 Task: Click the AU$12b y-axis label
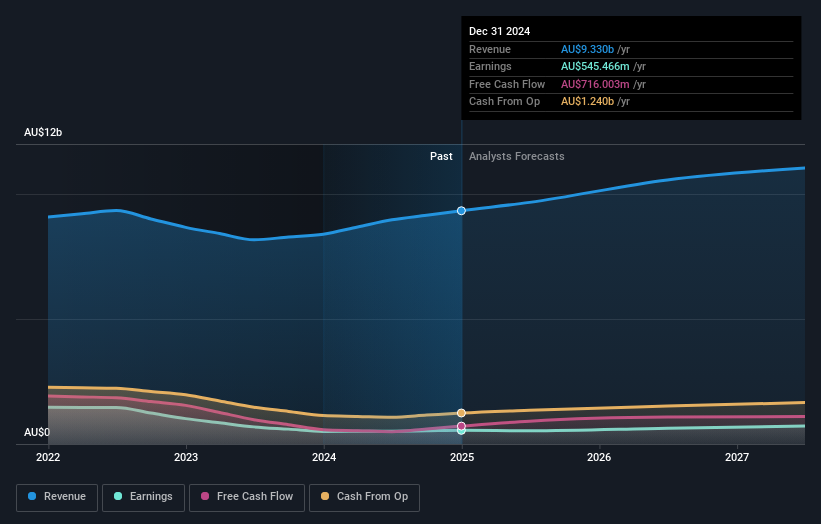tap(43, 132)
